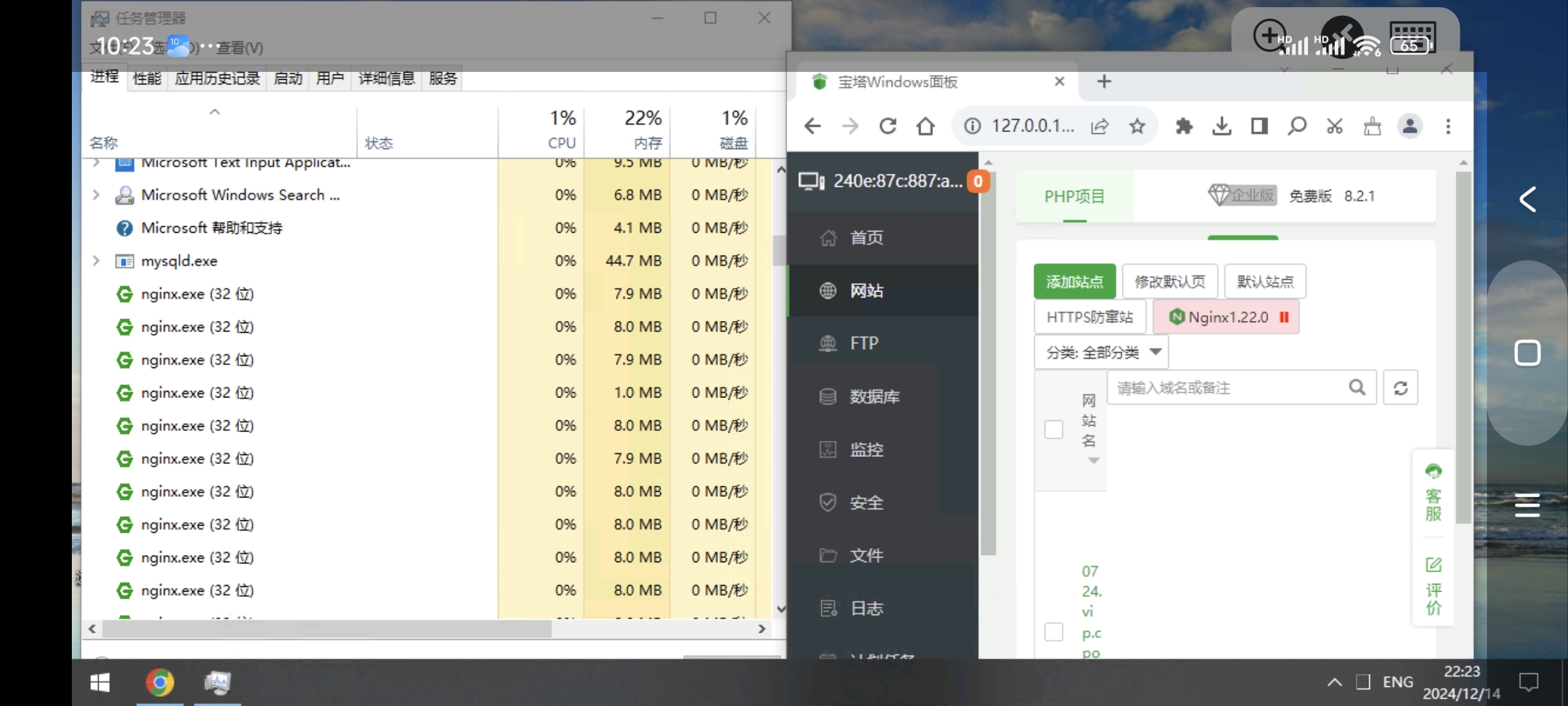Screen dimensions: 1568x706
Task: Open the 网站 (Website) section
Action: 865,290
